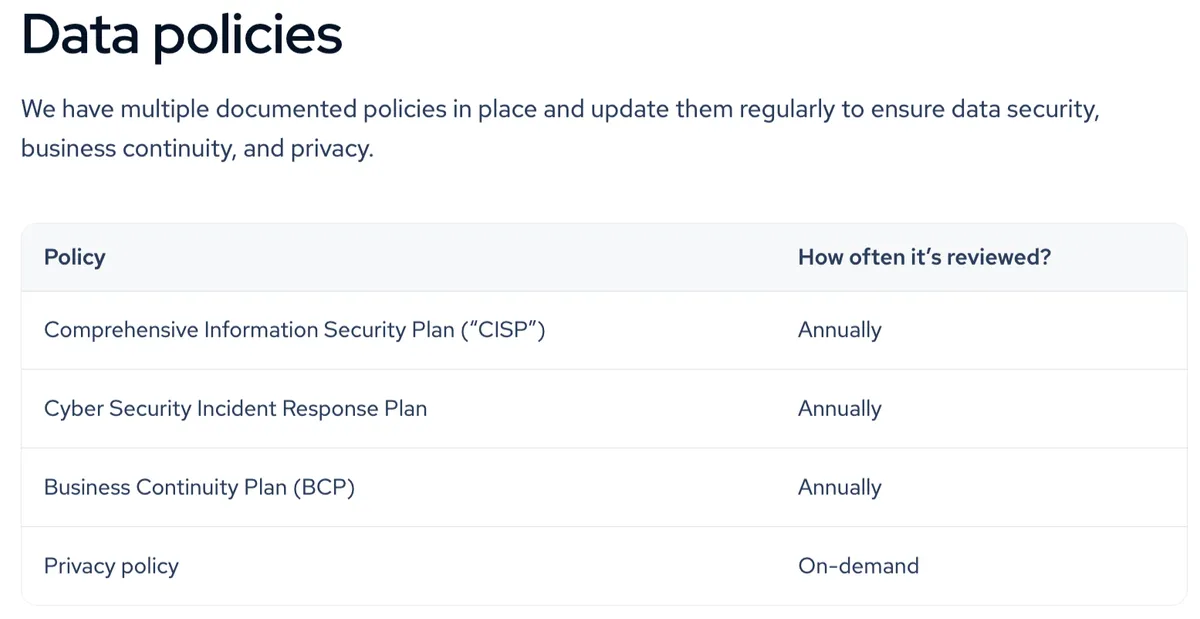Image resolution: width=1200 pixels, height=619 pixels.
Task: Click the word "Cyber" in the second row
Action: click(x=71, y=409)
